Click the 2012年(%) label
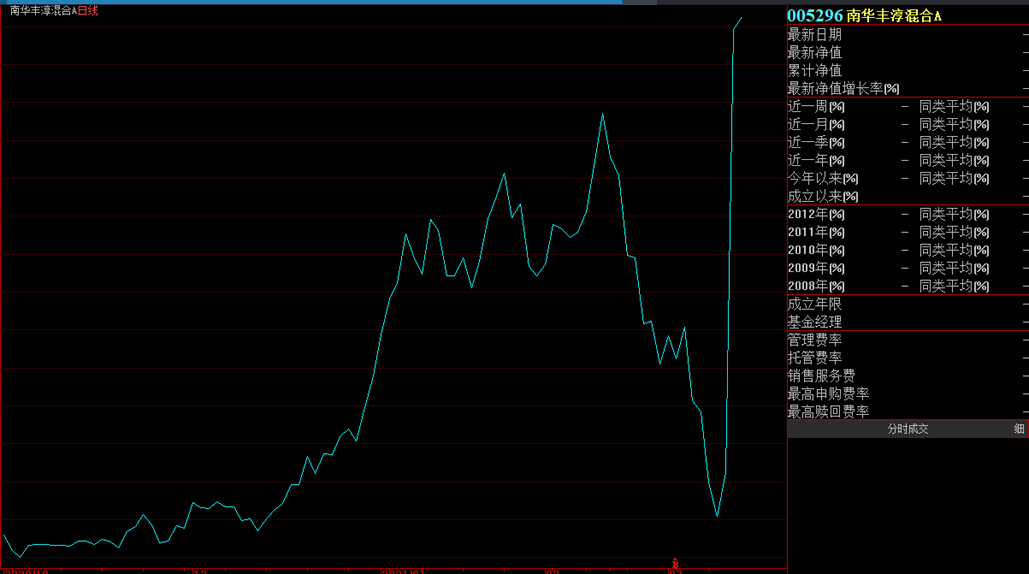The width and height of the screenshot is (1029, 574). pyautogui.click(x=816, y=215)
